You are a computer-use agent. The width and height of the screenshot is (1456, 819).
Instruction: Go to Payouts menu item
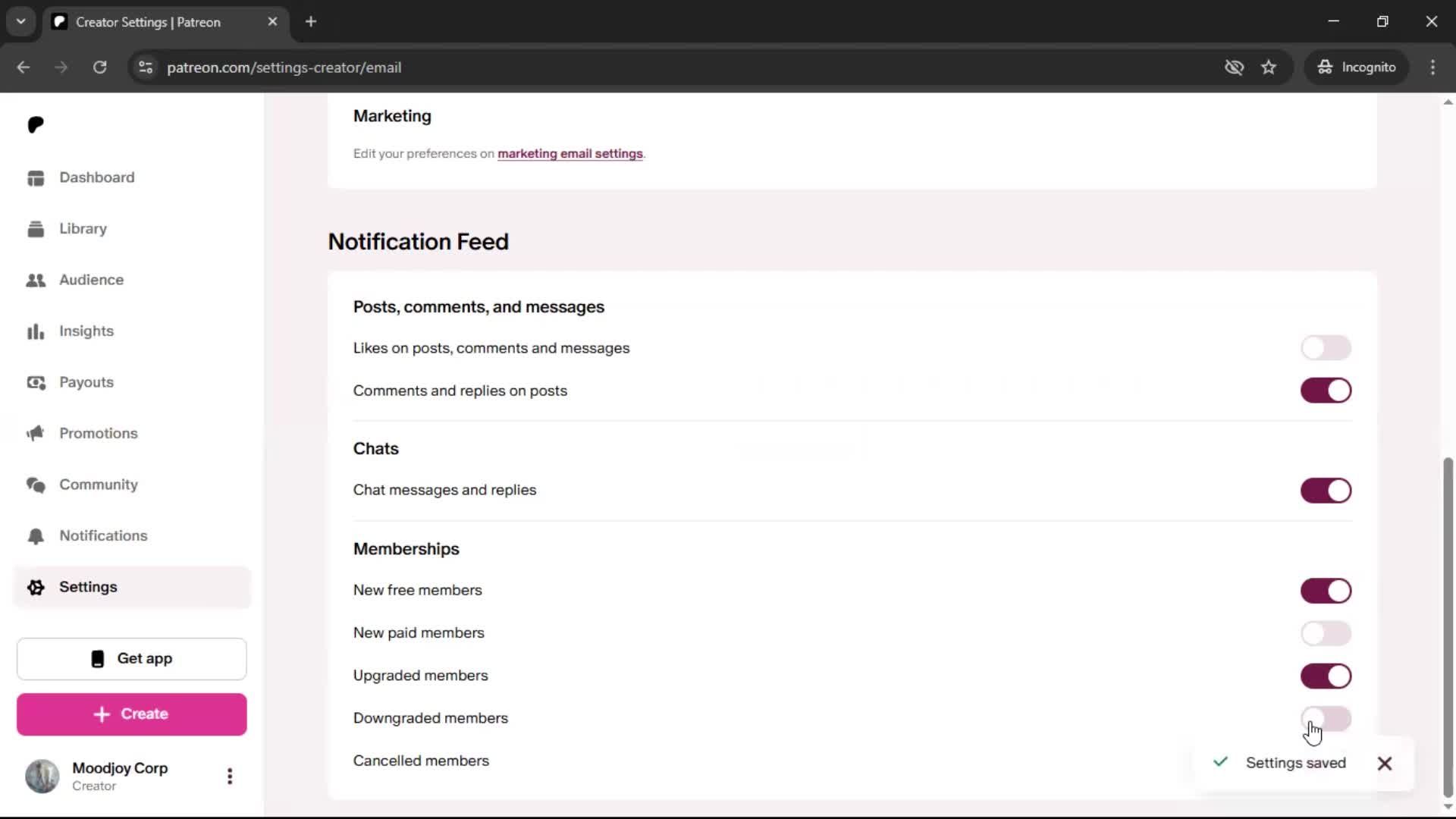(132, 382)
